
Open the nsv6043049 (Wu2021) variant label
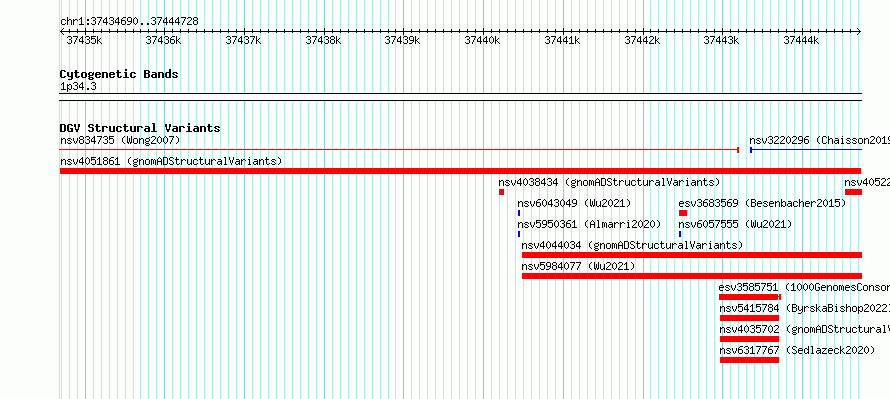tap(574, 203)
